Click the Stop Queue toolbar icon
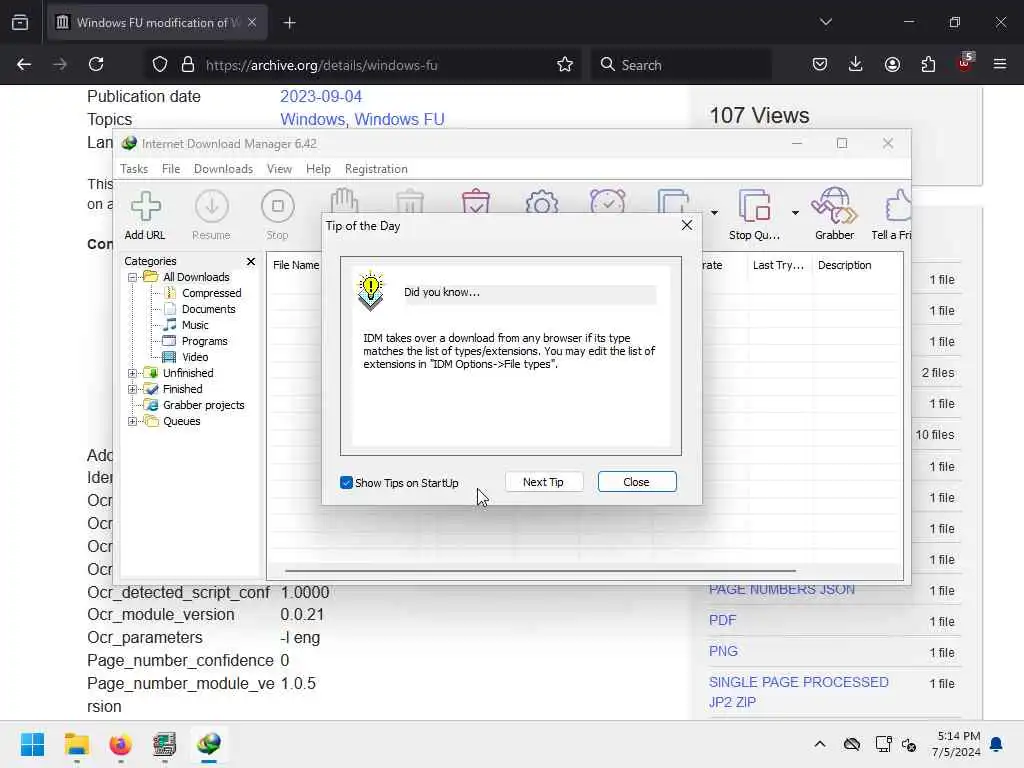Viewport: 1024px width, 768px height. click(754, 206)
